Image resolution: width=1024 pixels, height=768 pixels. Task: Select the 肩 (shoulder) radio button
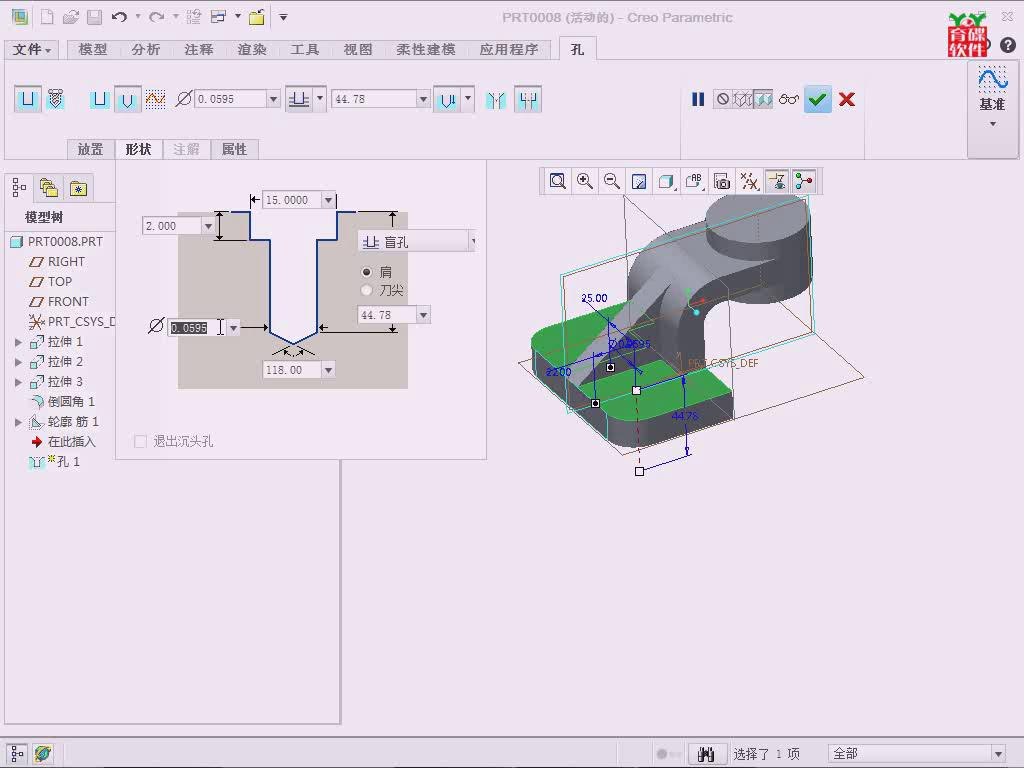367,272
